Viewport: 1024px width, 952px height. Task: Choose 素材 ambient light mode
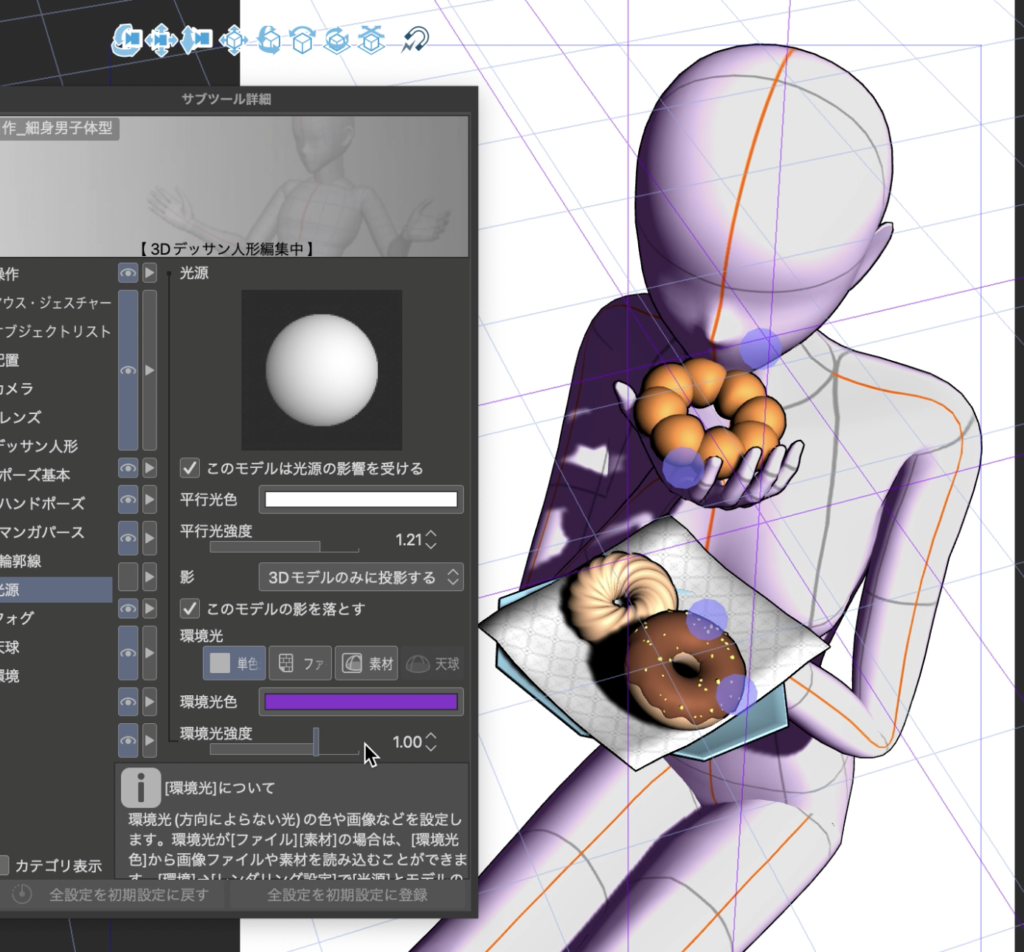pos(367,663)
